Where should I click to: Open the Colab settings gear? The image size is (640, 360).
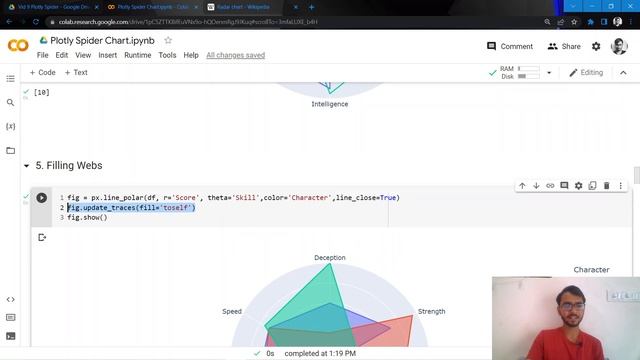click(x=596, y=47)
